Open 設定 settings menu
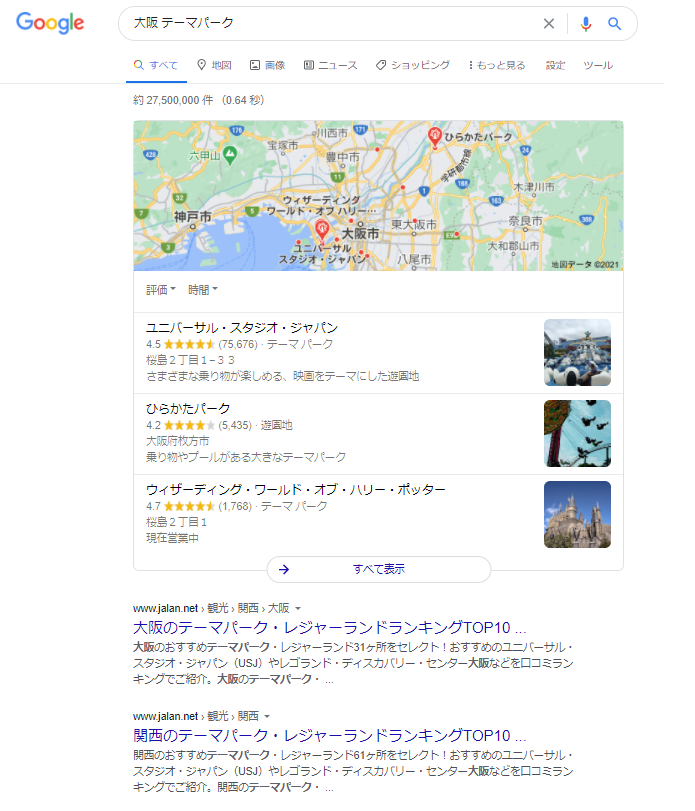The height and width of the screenshot is (811, 695). click(x=555, y=65)
